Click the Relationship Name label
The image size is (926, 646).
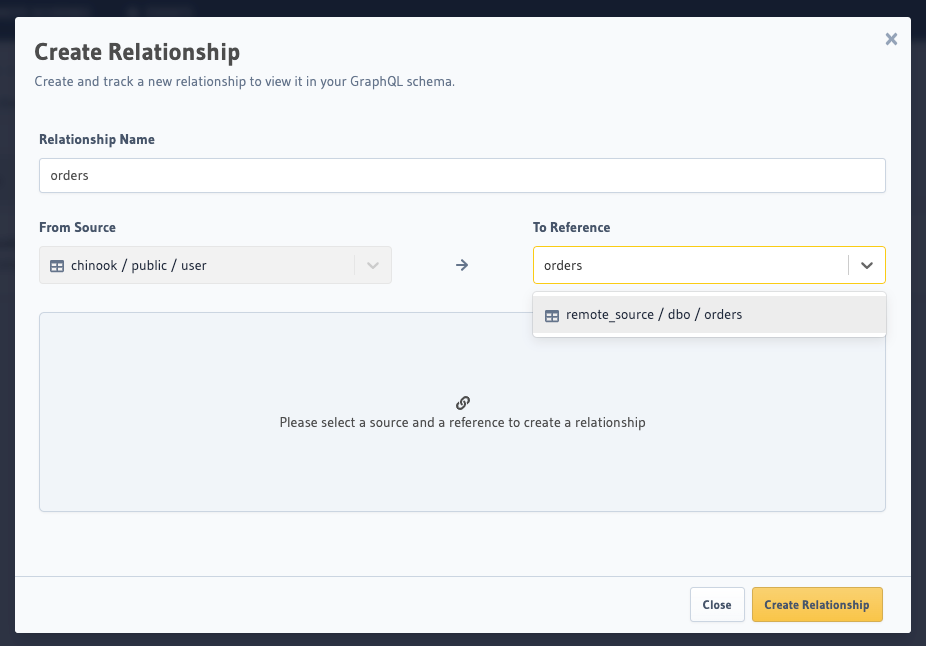(x=96, y=139)
